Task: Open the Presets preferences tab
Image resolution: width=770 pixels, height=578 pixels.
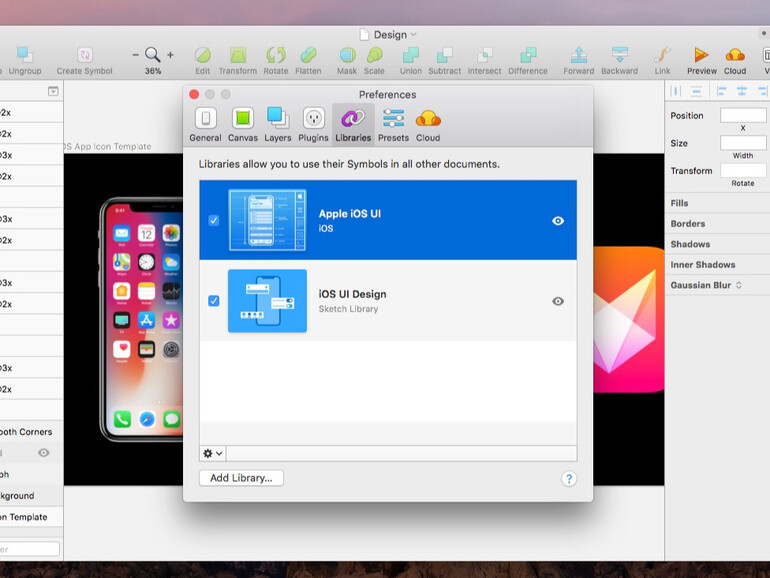Action: click(x=393, y=125)
